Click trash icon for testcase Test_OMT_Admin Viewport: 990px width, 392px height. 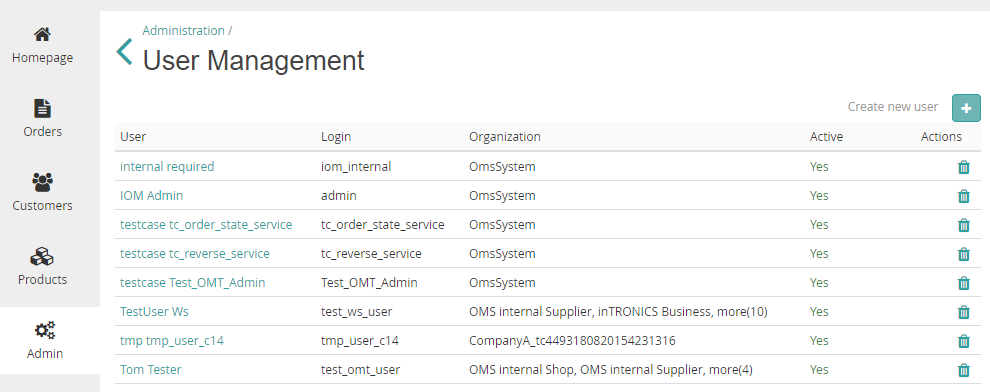pyautogui.click(x=963, y=283)
